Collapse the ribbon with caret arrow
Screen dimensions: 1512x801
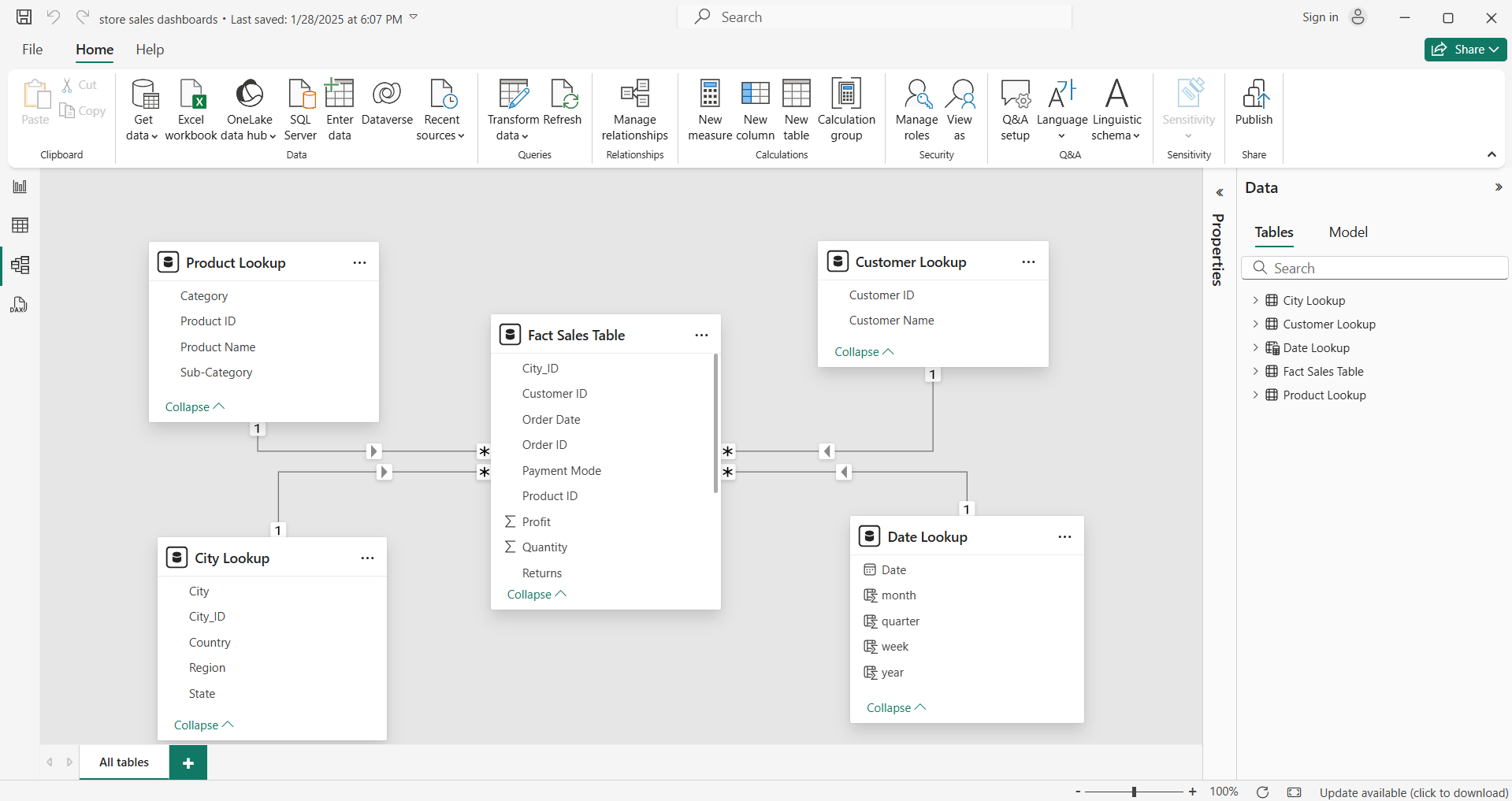click(x=1492, y=154)
